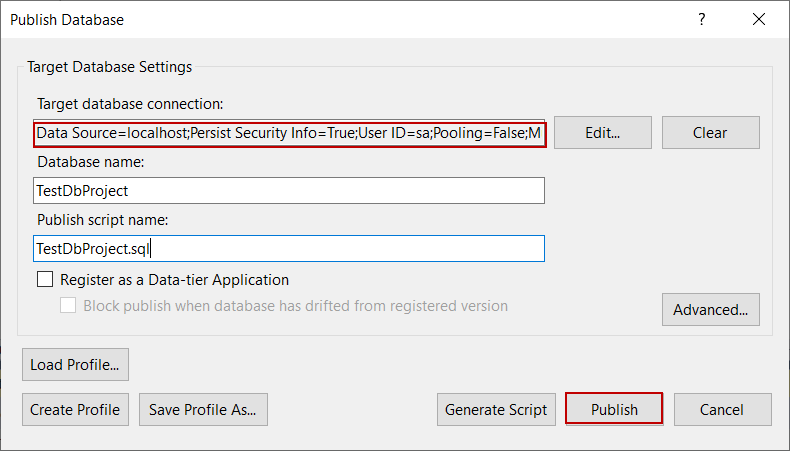
Task: Choose Save Profile As...
Action: [x=203, y=409]
